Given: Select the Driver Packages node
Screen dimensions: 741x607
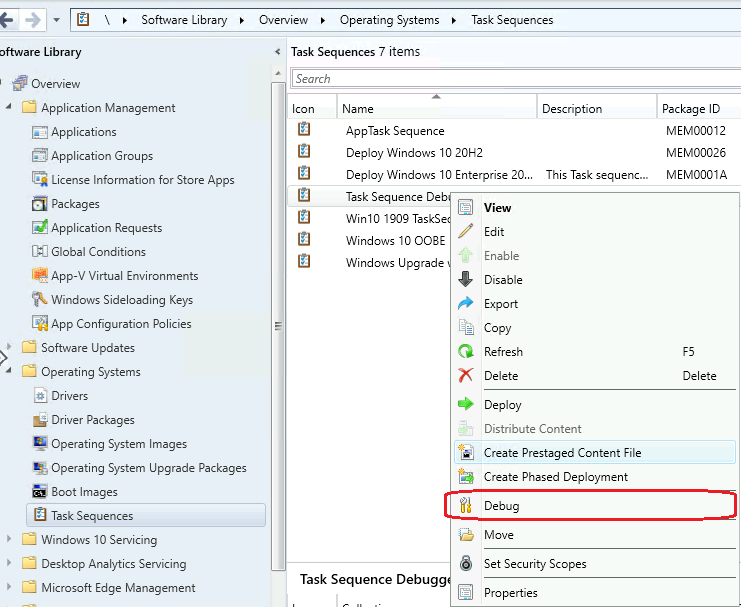Looking at the screenshot, I should (x=93, y=420).
